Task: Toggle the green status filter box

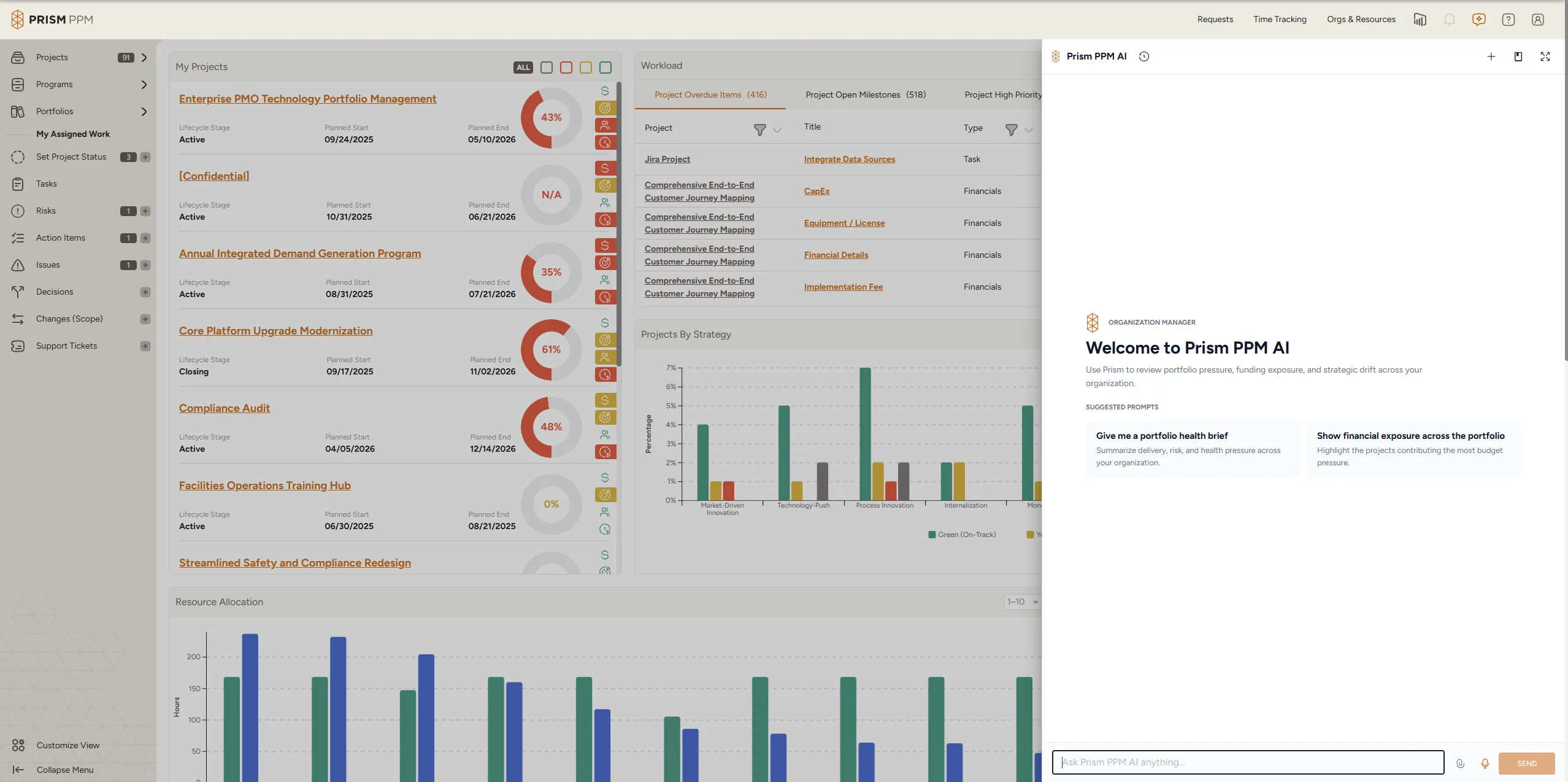Action: (x=605, y=68)
